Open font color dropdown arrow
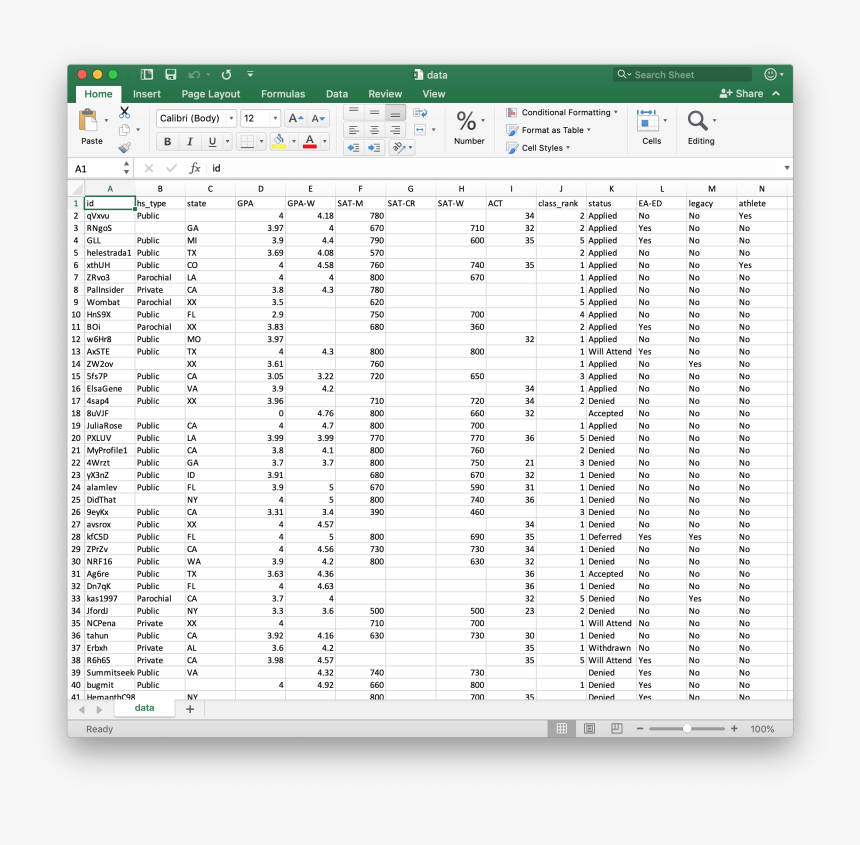This screenshot has height=845, width=860. point(325,141)
